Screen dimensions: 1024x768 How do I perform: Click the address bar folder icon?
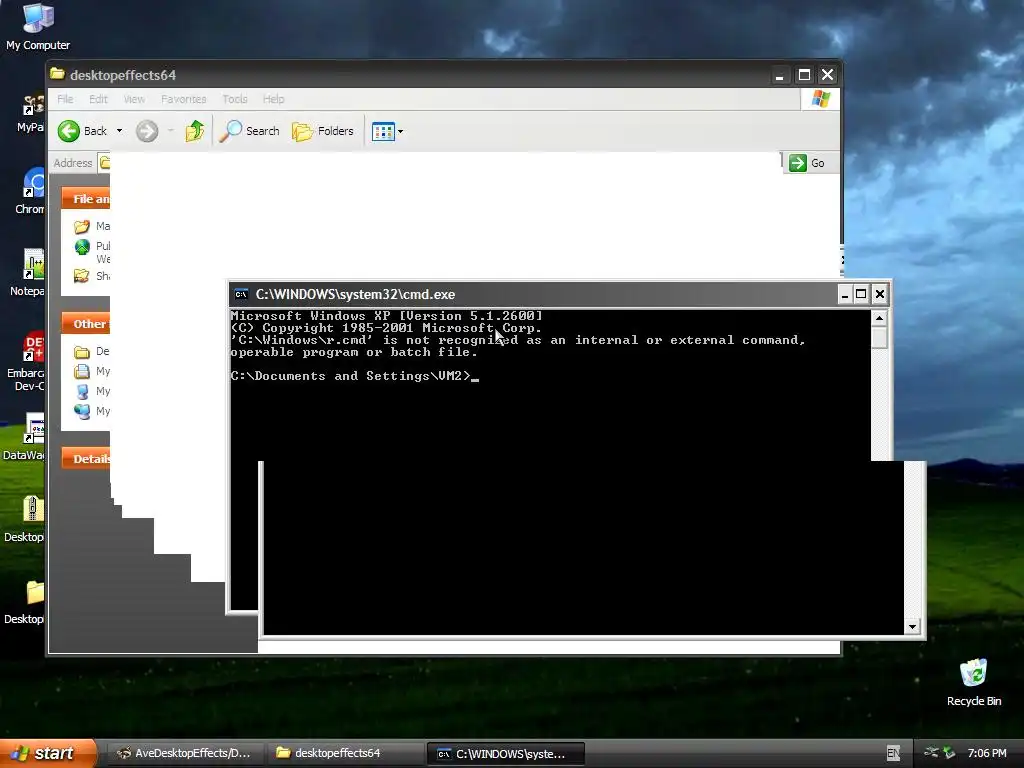[104, 163]
